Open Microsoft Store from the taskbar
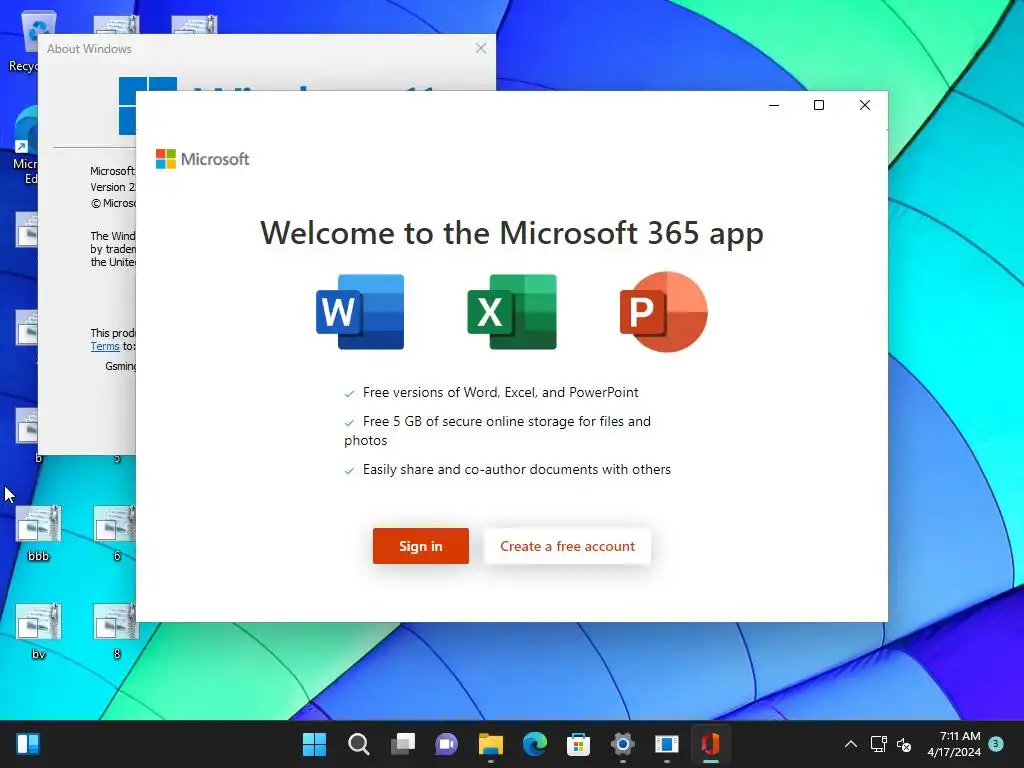The height and width of the screenshot is (768, 1024). pyautogui.click(x=579, y=744)
